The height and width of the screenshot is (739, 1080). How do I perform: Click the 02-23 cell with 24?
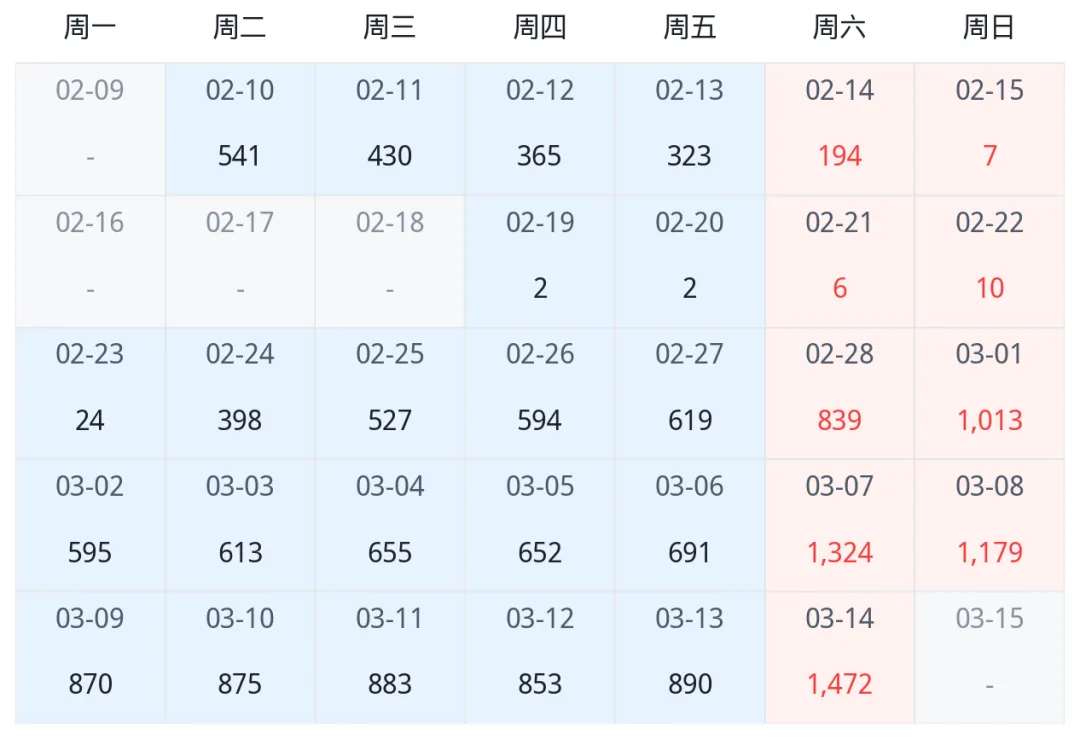pos(90,393)
